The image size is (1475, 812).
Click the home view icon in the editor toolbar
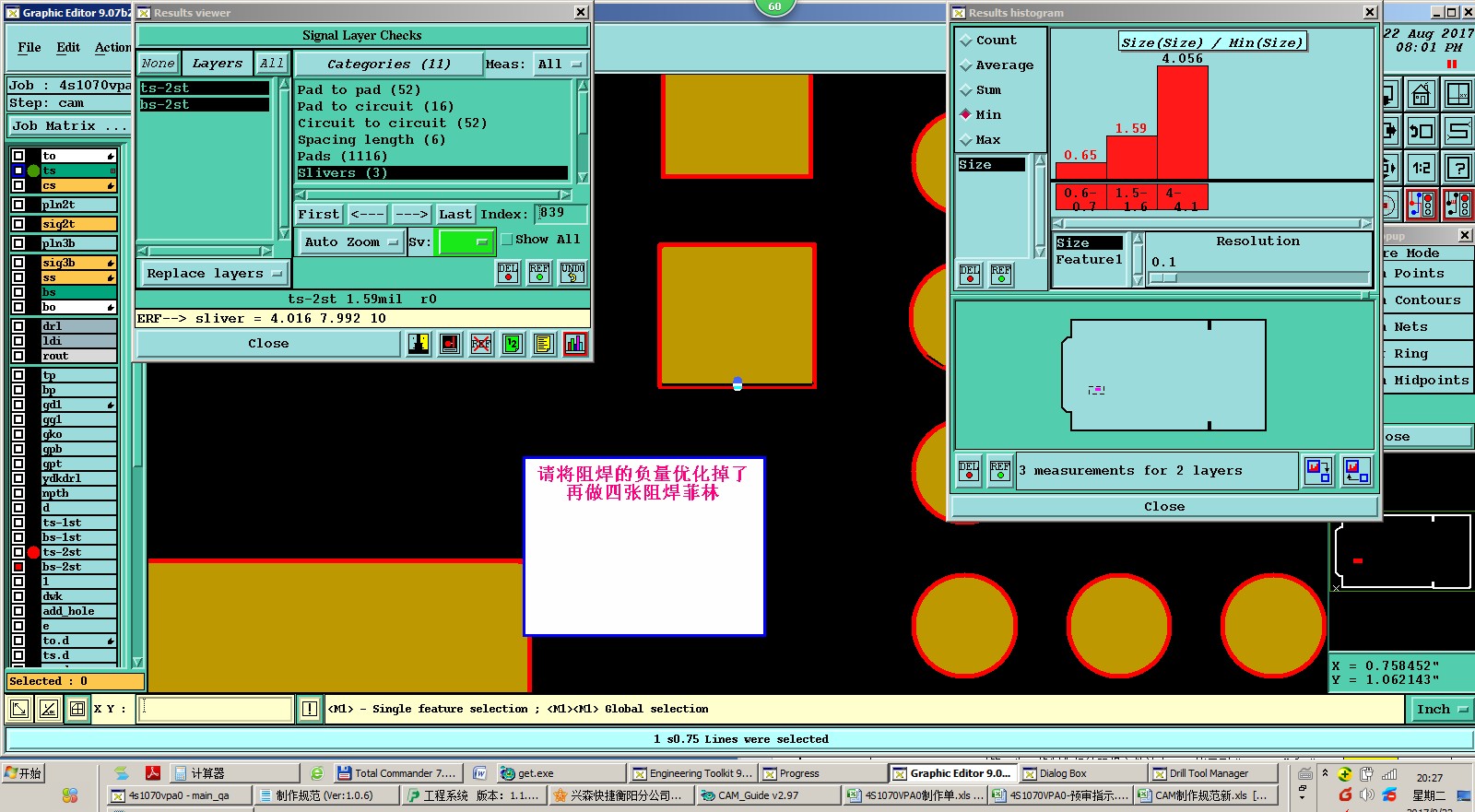pos(1422,95)
